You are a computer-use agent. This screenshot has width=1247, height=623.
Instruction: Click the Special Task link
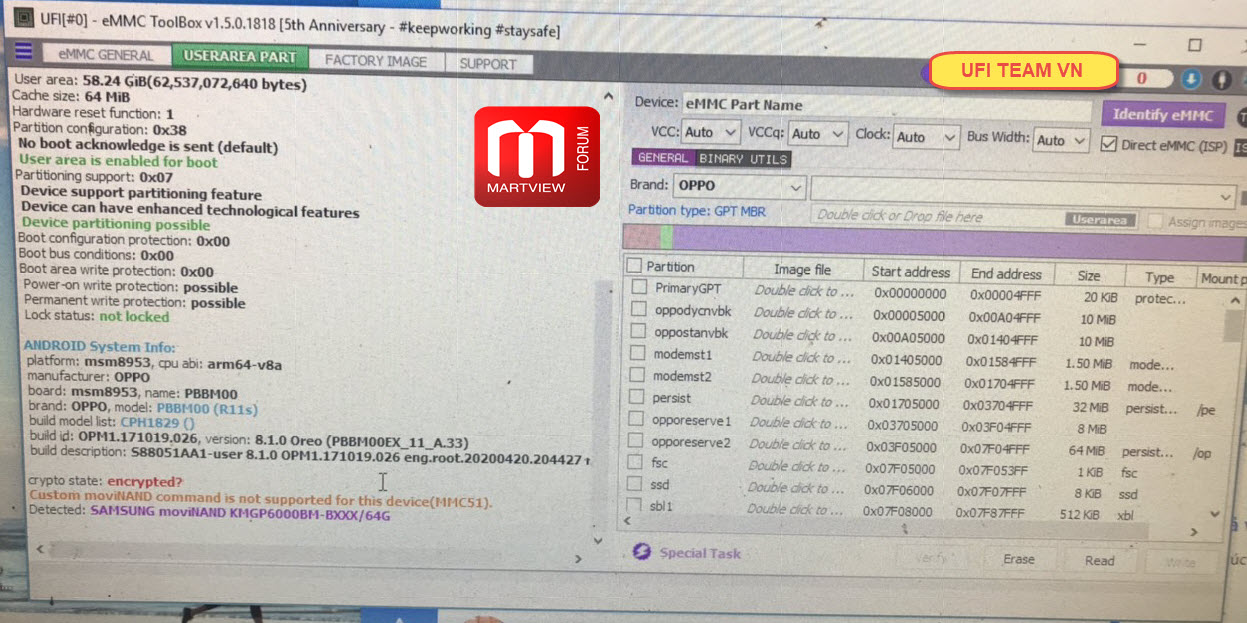700,553
